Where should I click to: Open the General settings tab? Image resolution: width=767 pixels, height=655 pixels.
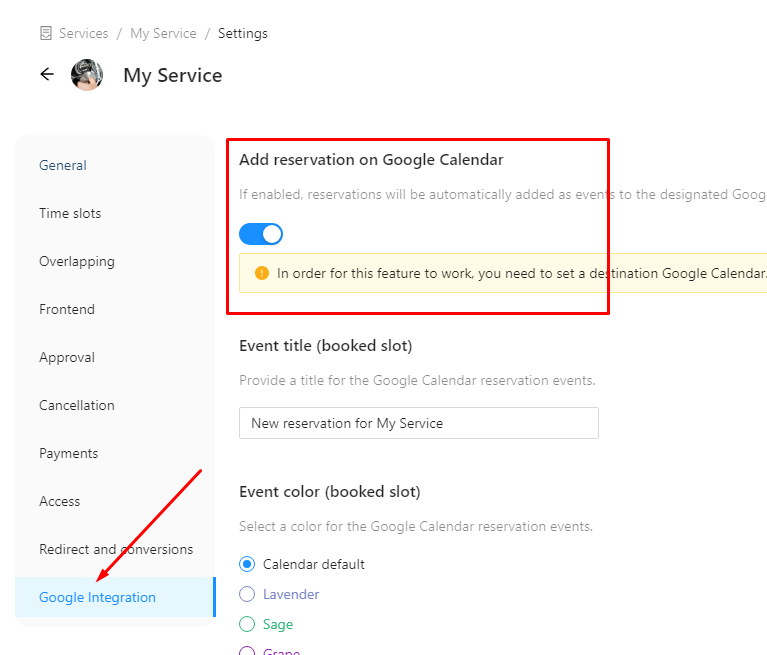pyautogui.click(x=63, y=165)
